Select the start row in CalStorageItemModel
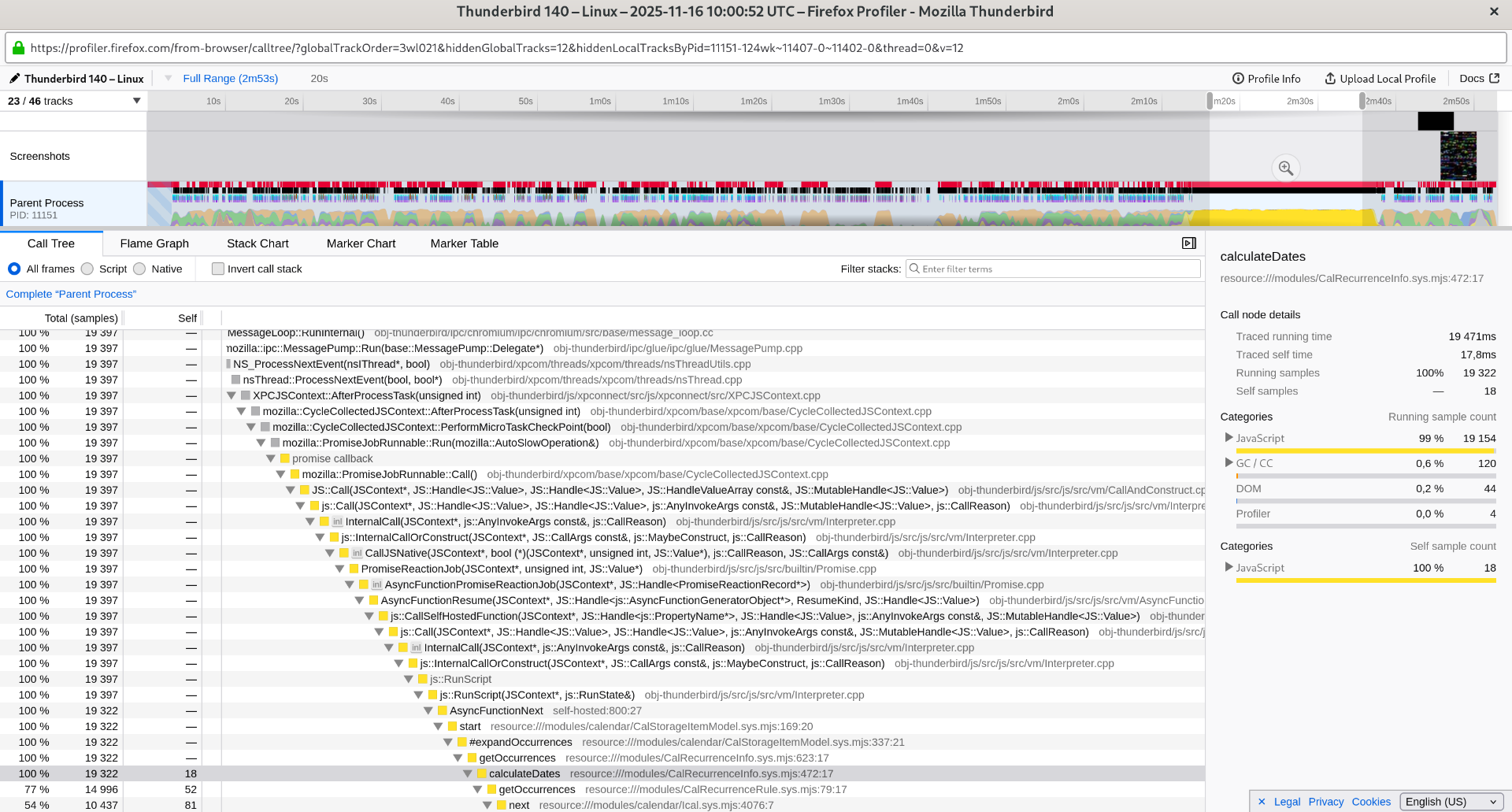Viewport: 1512px width, 812px height. coord(602,727)
